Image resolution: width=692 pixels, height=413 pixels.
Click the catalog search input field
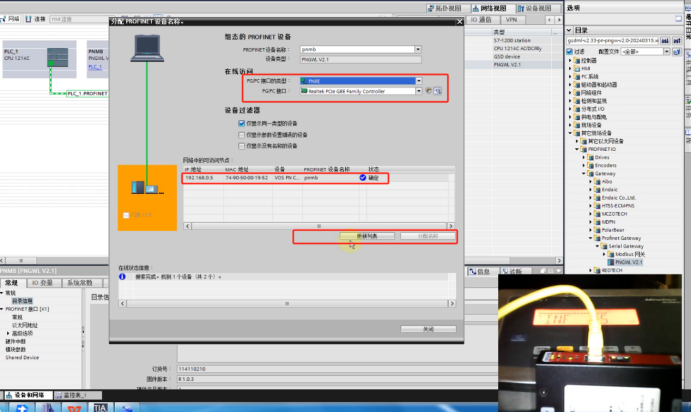tap(613, 40)
